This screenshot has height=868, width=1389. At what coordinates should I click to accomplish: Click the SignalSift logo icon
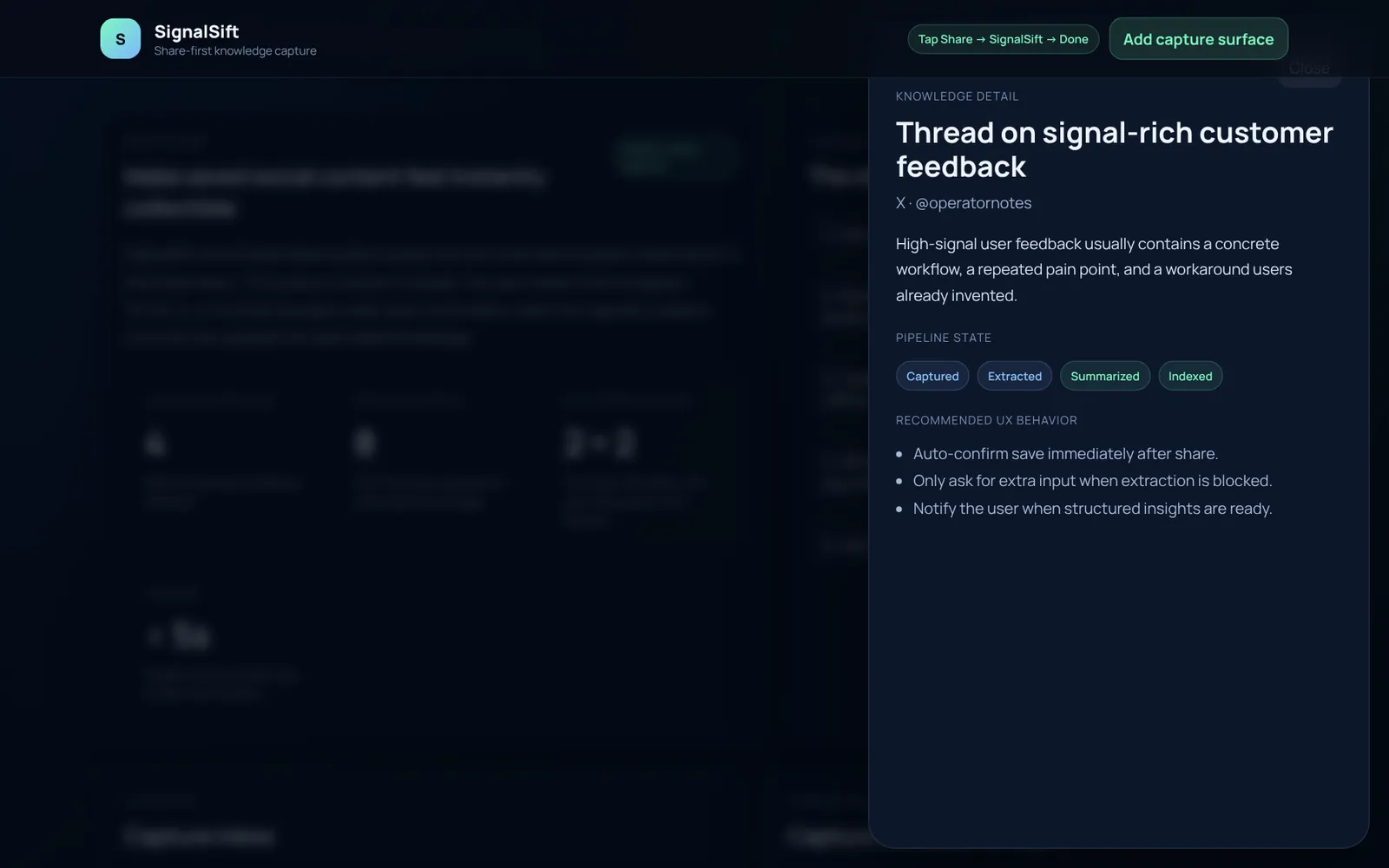click(x=120, y=39)
